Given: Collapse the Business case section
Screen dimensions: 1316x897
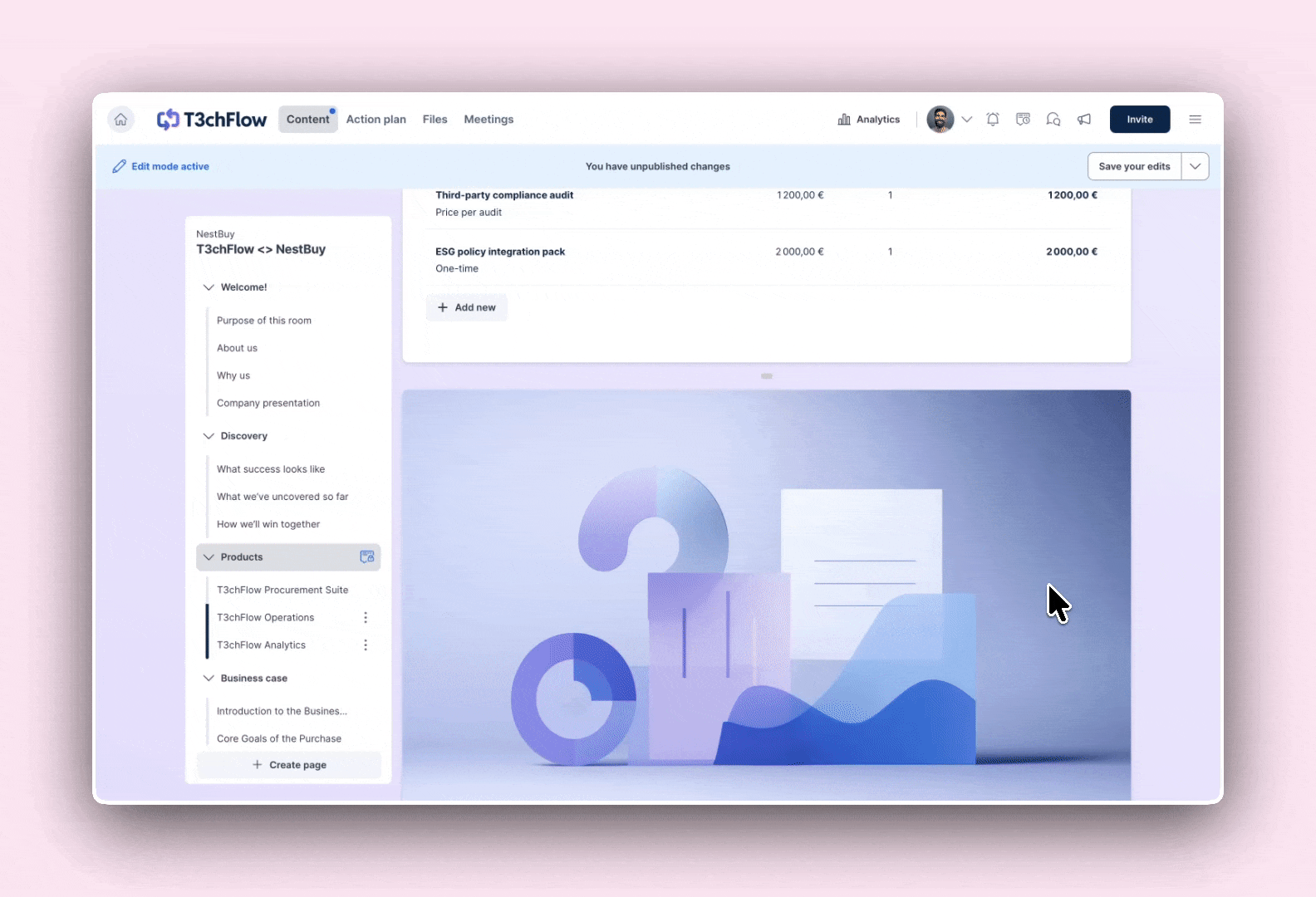Looking at the screenshot, I should coord(209,679).
